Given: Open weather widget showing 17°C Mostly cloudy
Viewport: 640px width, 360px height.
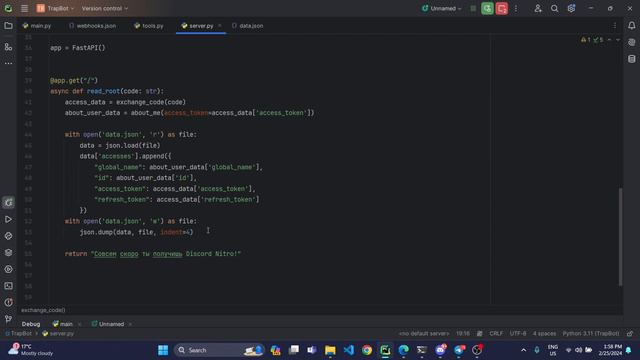Looking at the screenshot, I should (31, 350).
